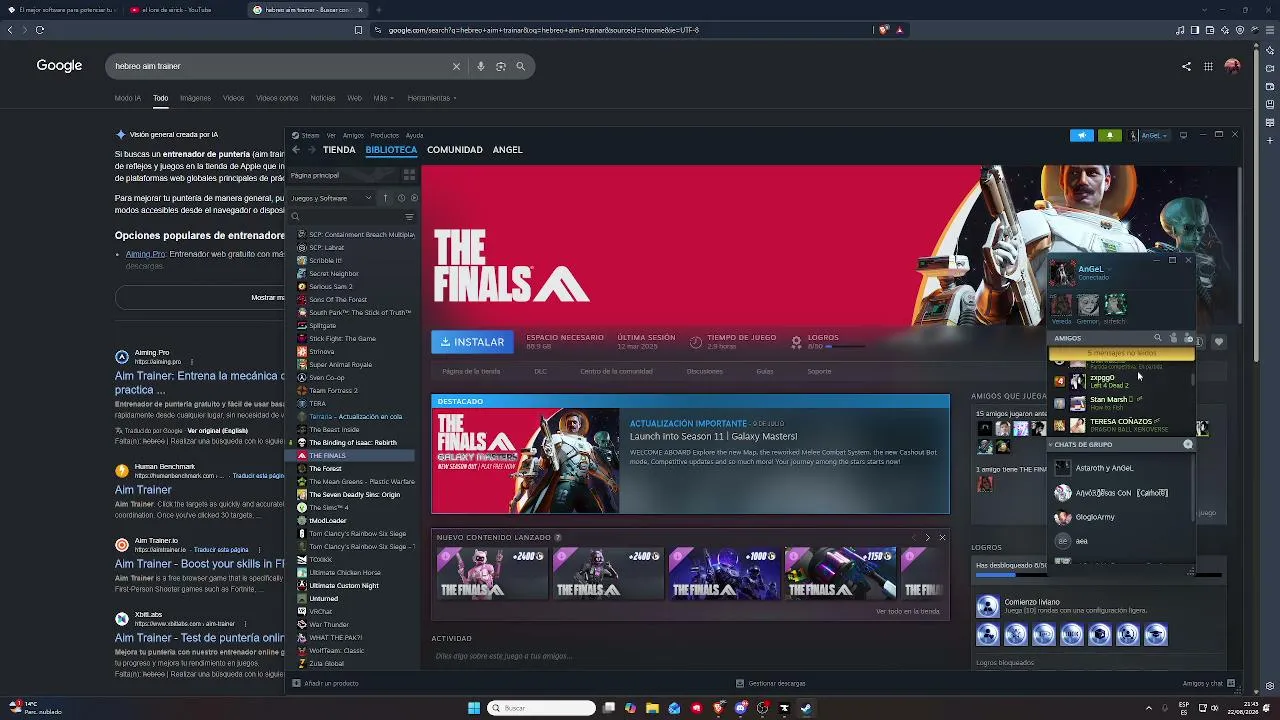
Task: Open the Tienda tab in Steam
Action: [x=339, y=150]
